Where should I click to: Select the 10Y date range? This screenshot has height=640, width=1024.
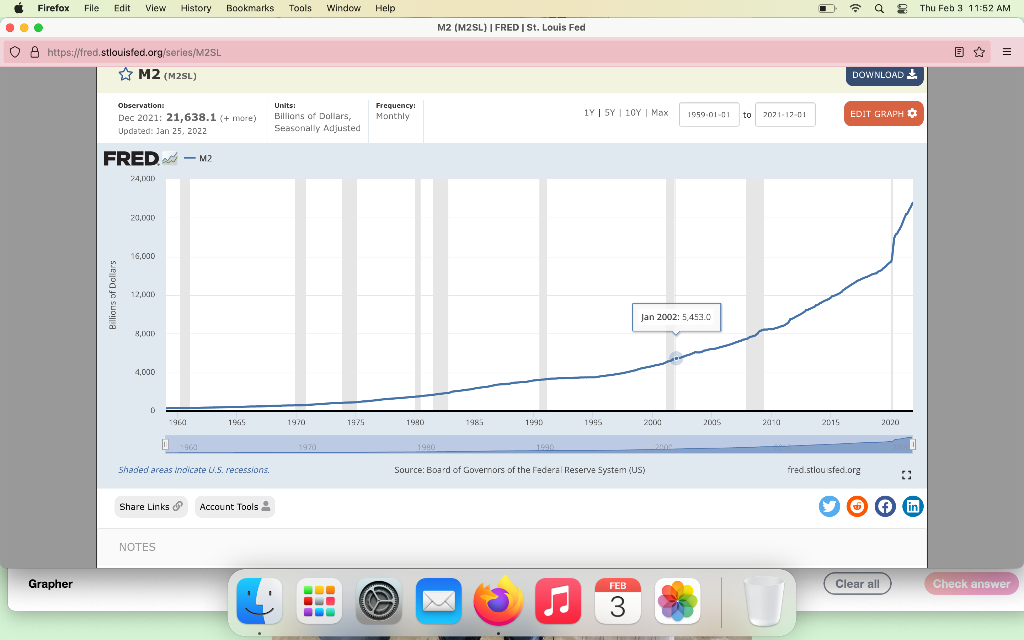[632, 113]
